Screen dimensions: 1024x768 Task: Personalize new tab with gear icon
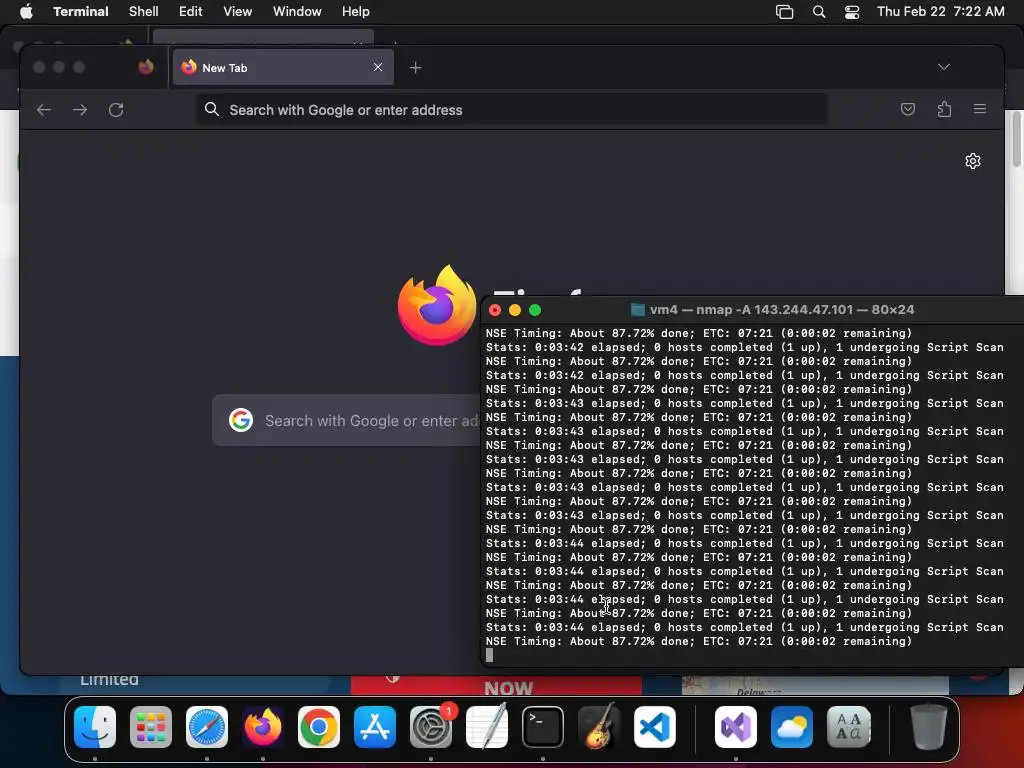click(972, 161)
